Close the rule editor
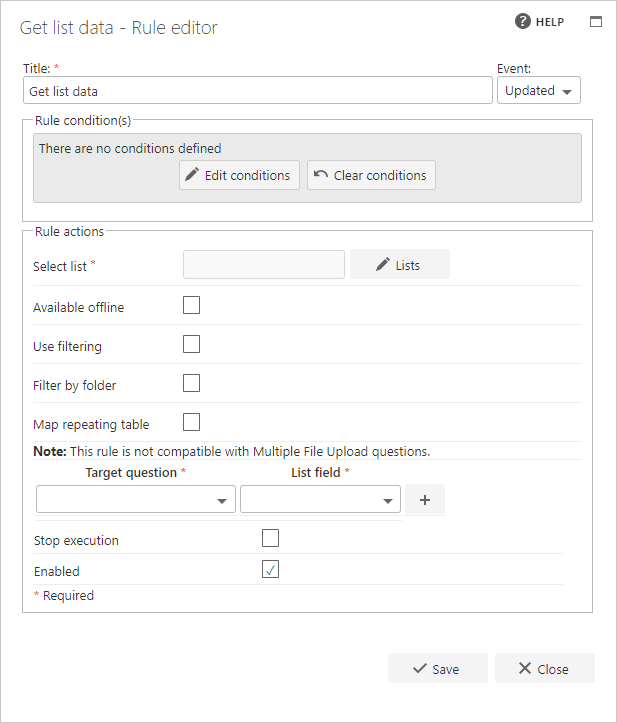This screenshot has height=723, width=617. (545, 668)
